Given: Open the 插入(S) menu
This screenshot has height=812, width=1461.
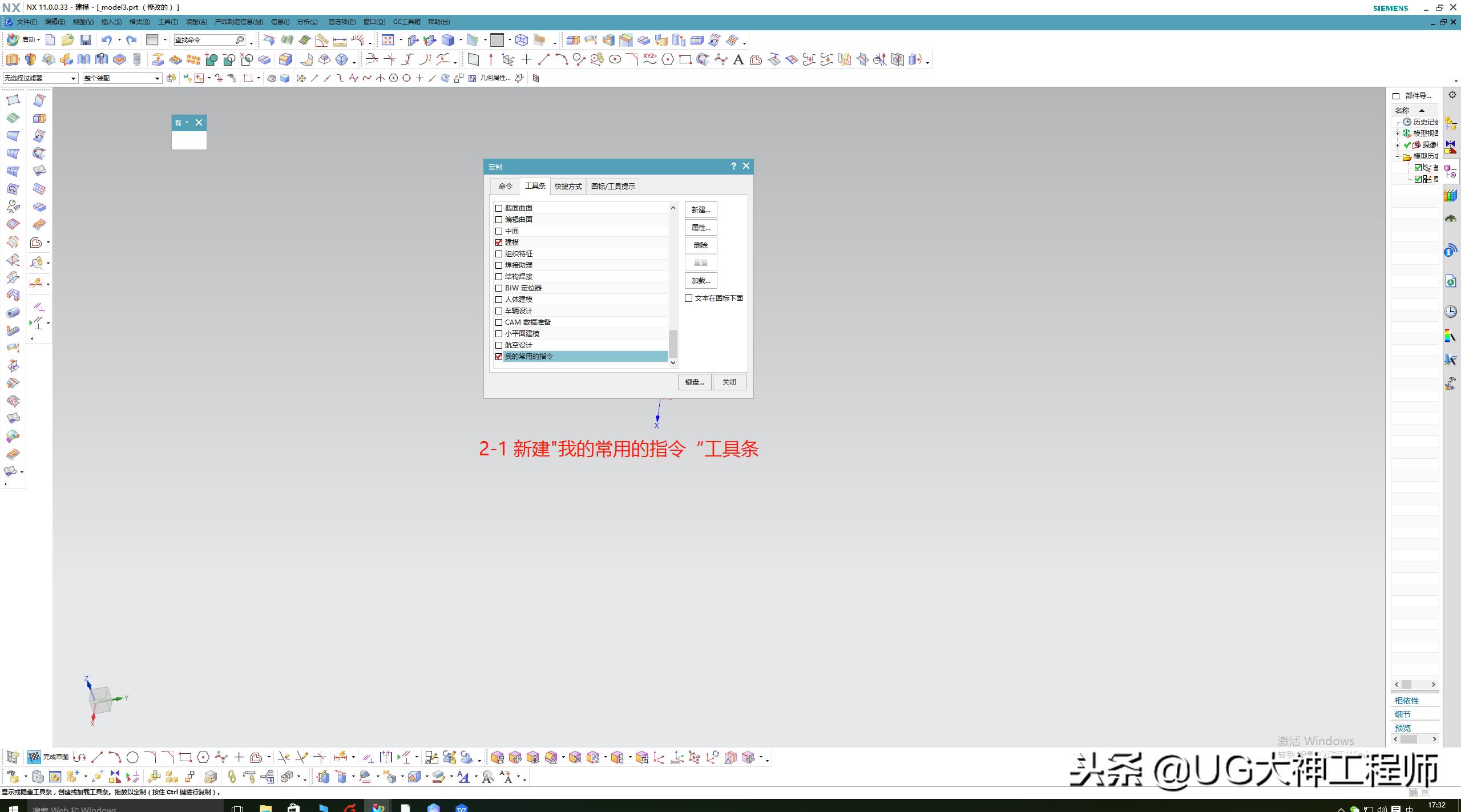Looking at the screenshot, I should pyautogui.click(x=111, y=22).
